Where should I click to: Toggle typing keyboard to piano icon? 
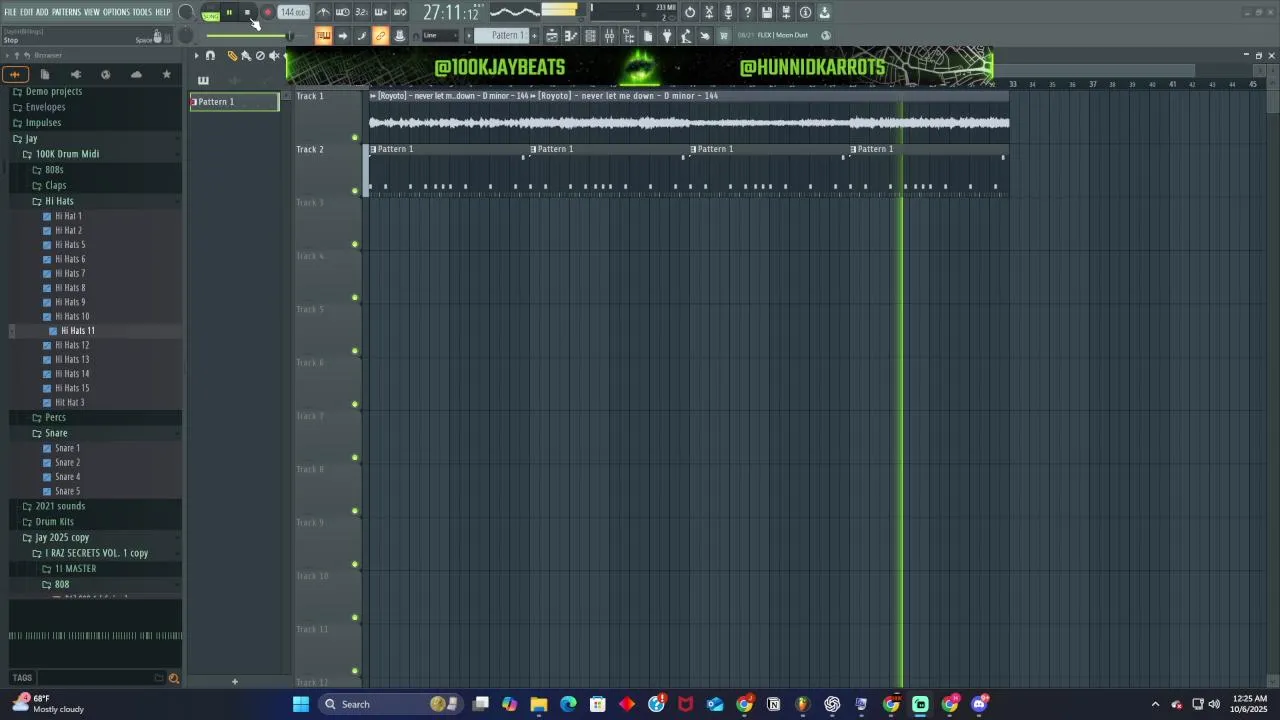(323, 35)
